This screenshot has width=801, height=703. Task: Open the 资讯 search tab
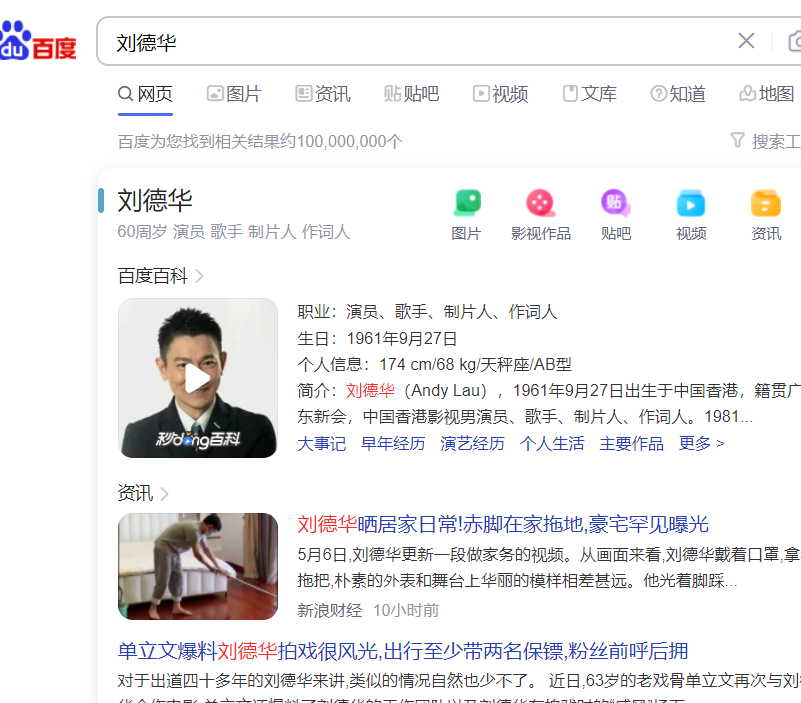(x=323, y=94)
